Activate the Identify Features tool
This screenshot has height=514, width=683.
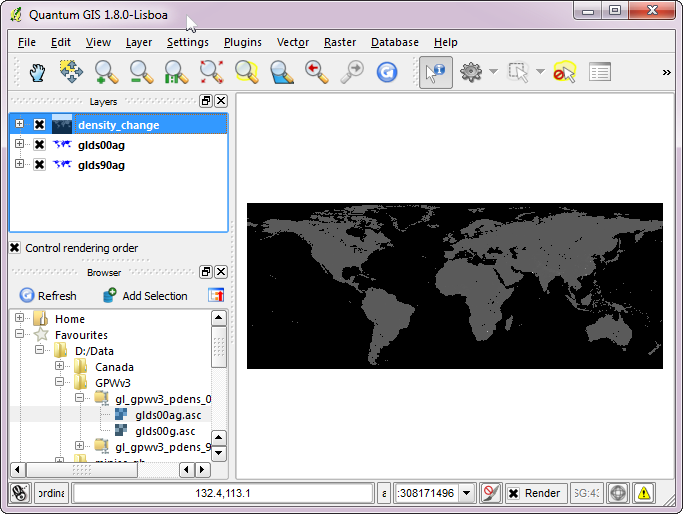pos(436,72)
